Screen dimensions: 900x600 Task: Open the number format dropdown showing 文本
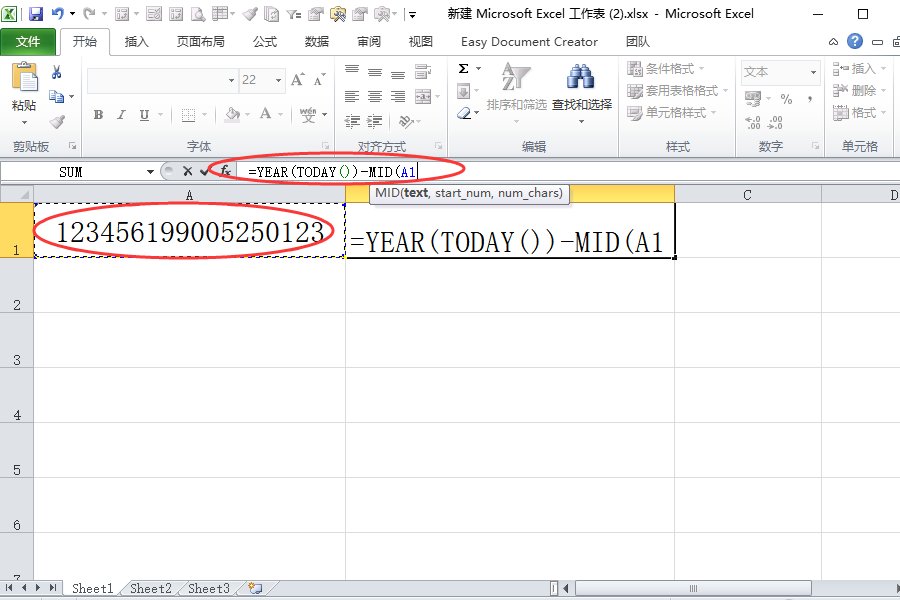pyautogui.click(x=811, y=72)
